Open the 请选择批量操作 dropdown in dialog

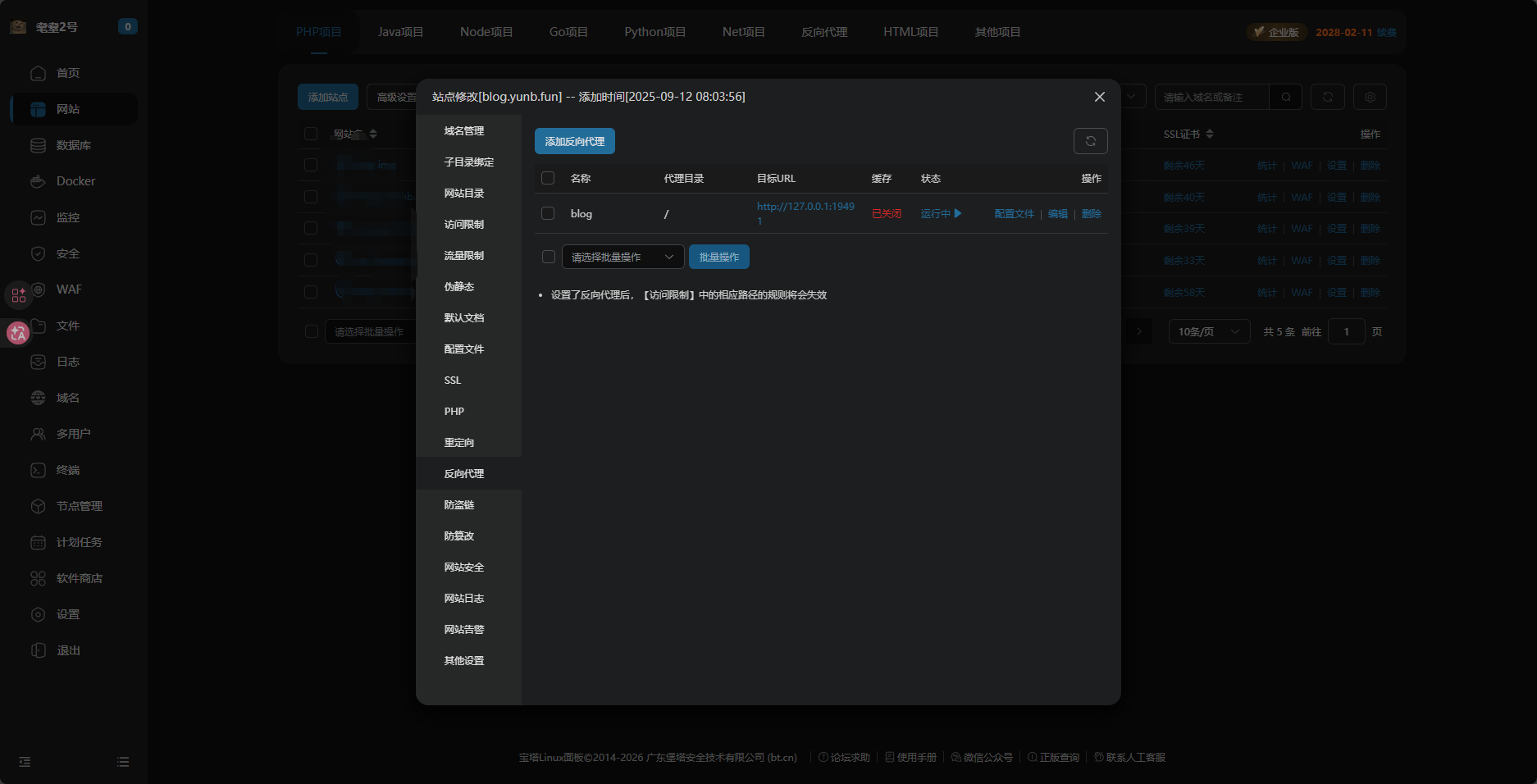pos(623,257)
